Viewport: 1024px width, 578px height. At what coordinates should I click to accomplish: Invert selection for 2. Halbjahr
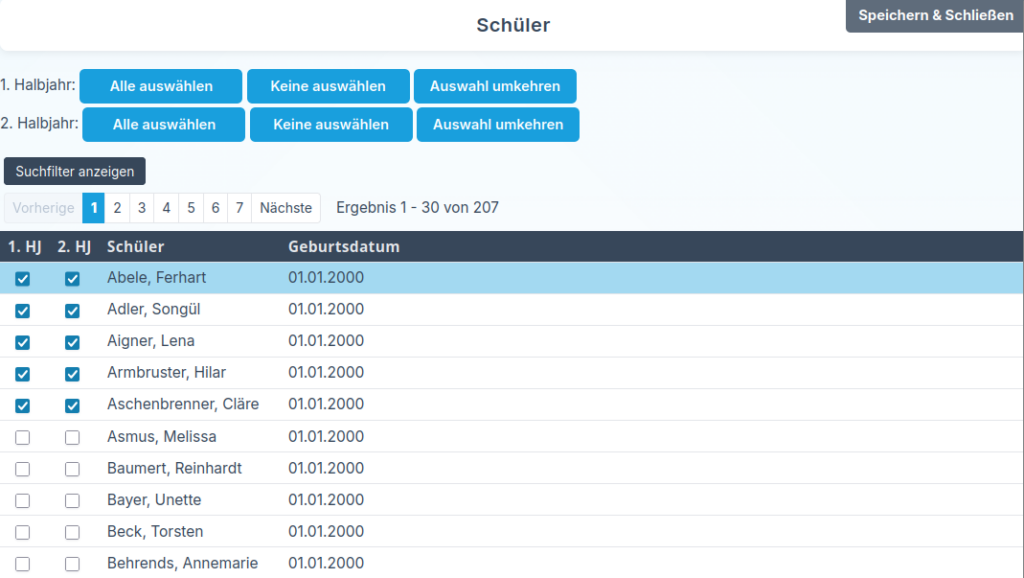498,125
